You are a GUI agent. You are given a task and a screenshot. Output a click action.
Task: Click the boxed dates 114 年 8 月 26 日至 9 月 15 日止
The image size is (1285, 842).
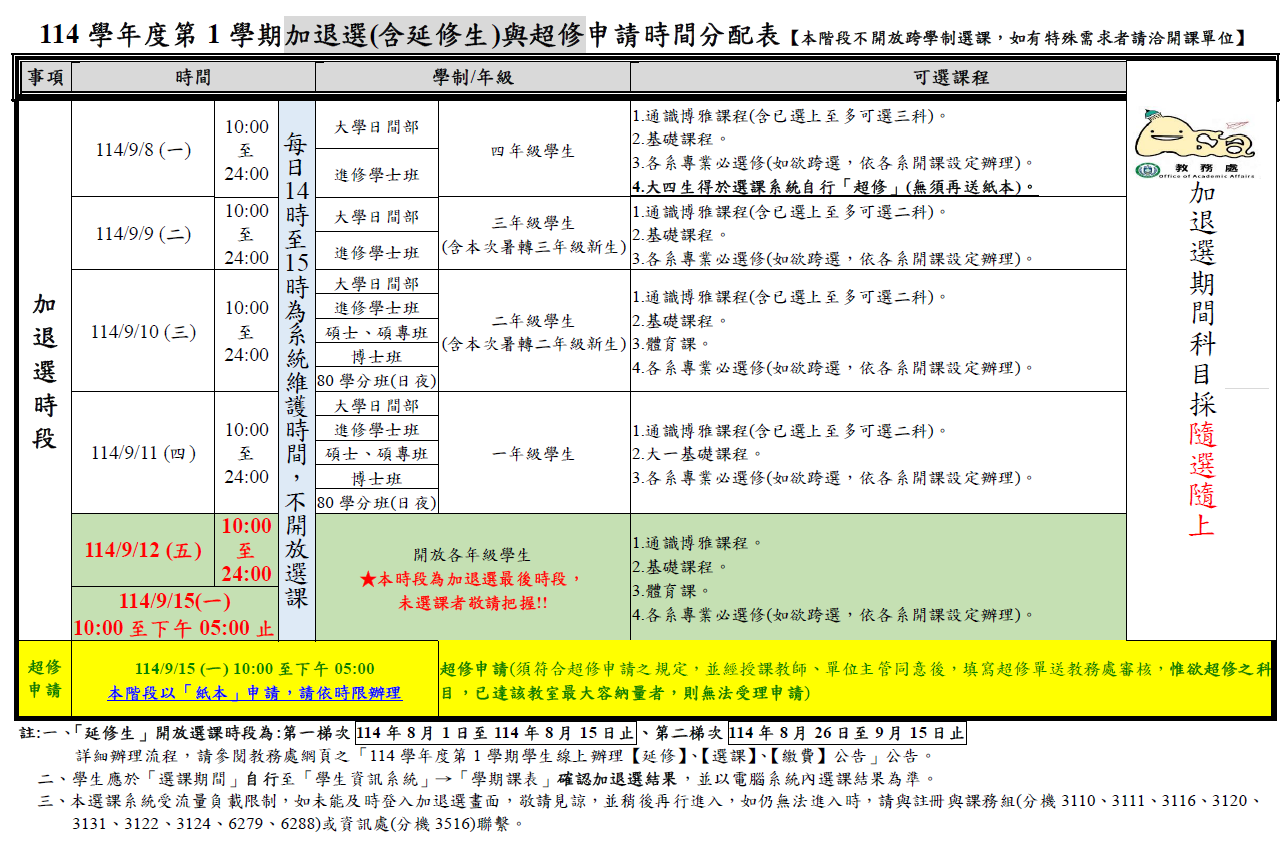848,733
